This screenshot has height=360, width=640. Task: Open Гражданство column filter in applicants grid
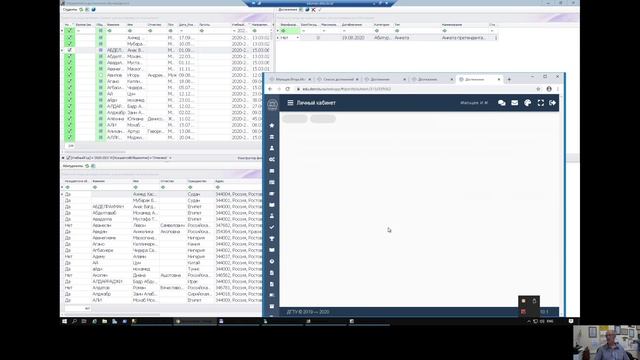tap(190, 187)
